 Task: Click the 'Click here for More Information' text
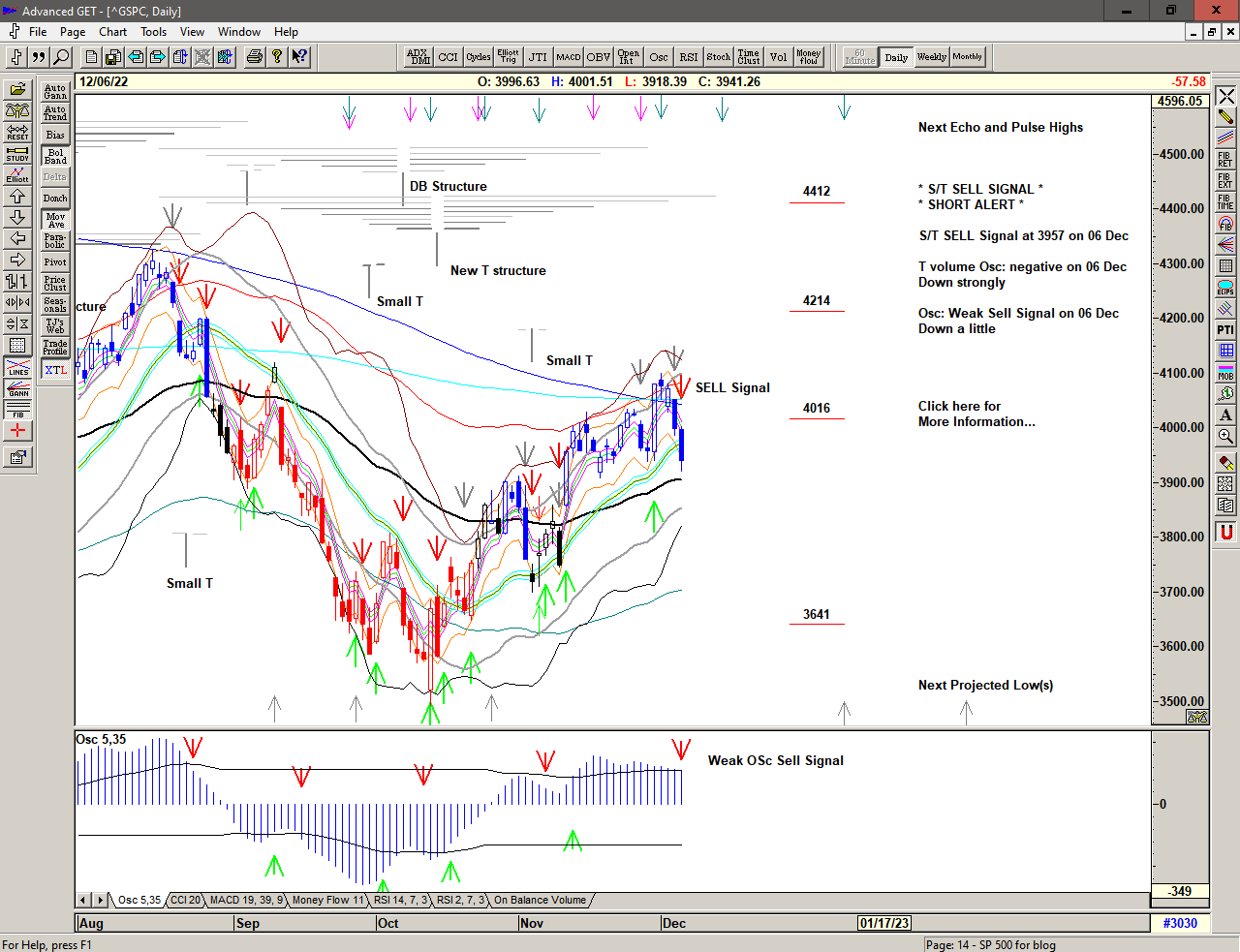[x=976, y=414]
